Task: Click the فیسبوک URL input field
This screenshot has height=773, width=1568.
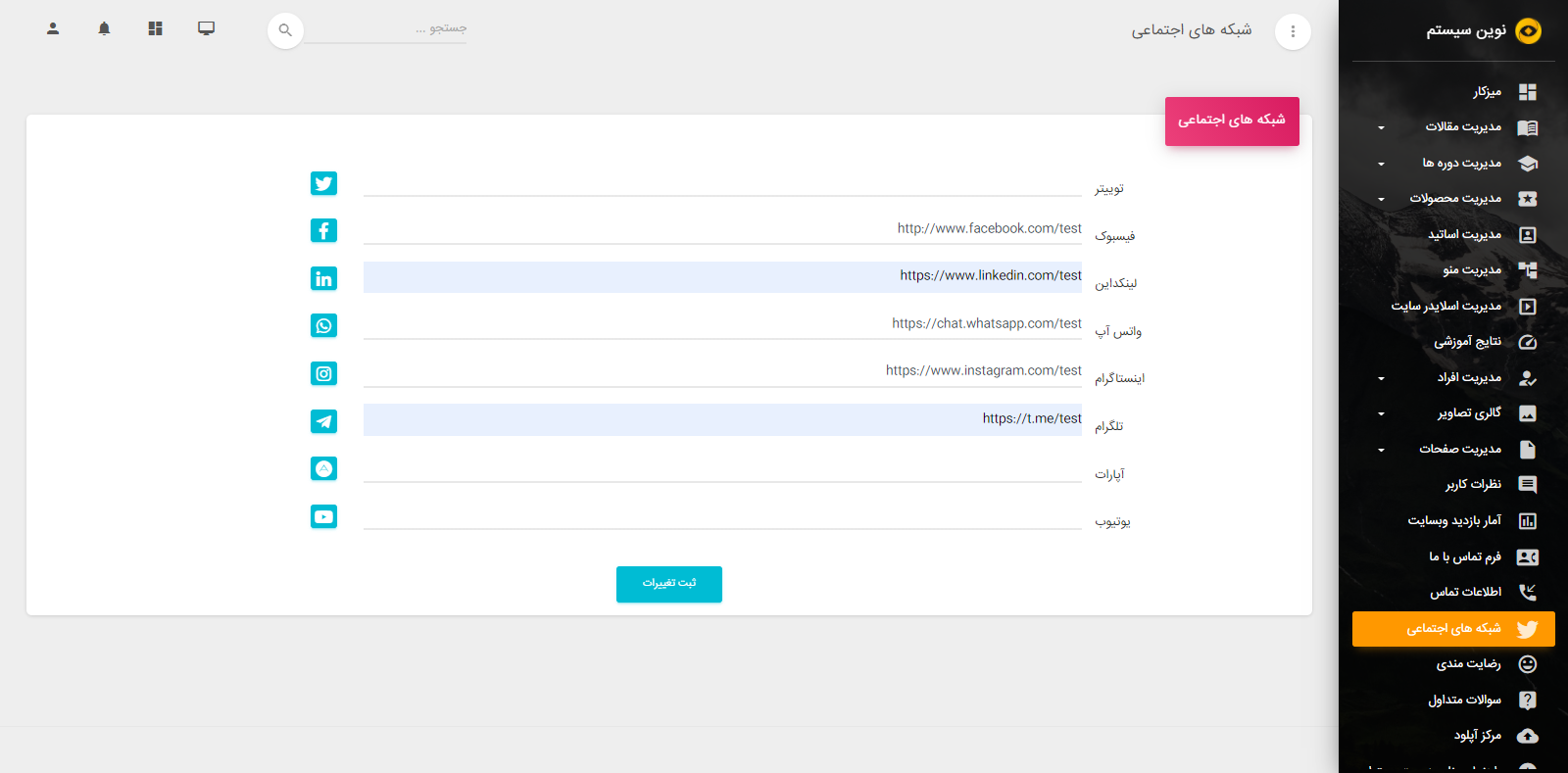Action: (x=722, y=229)
